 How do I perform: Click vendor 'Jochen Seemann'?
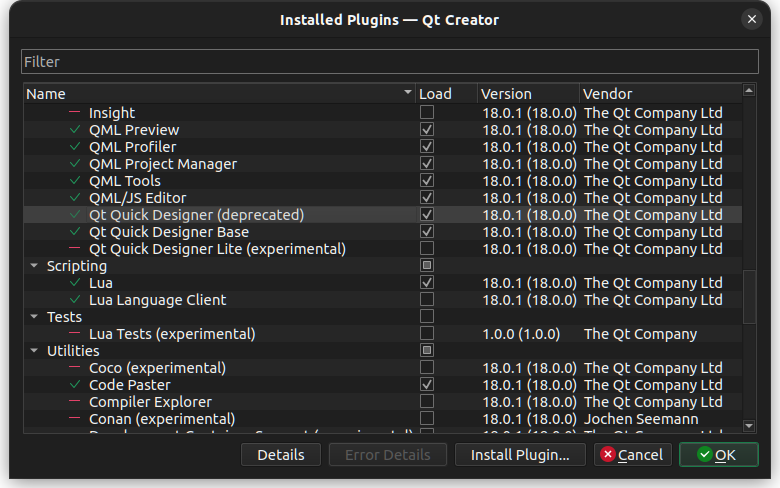[641, 419]
